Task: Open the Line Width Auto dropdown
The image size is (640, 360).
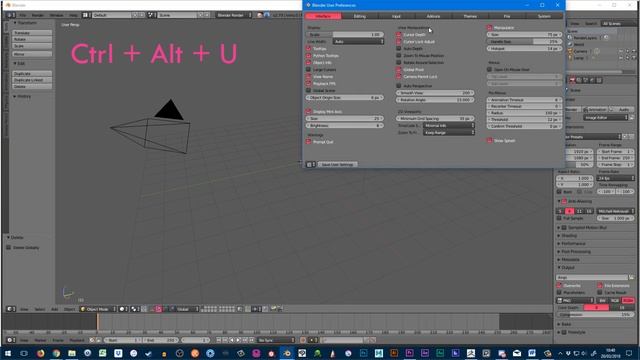Action: pos(358,42)
